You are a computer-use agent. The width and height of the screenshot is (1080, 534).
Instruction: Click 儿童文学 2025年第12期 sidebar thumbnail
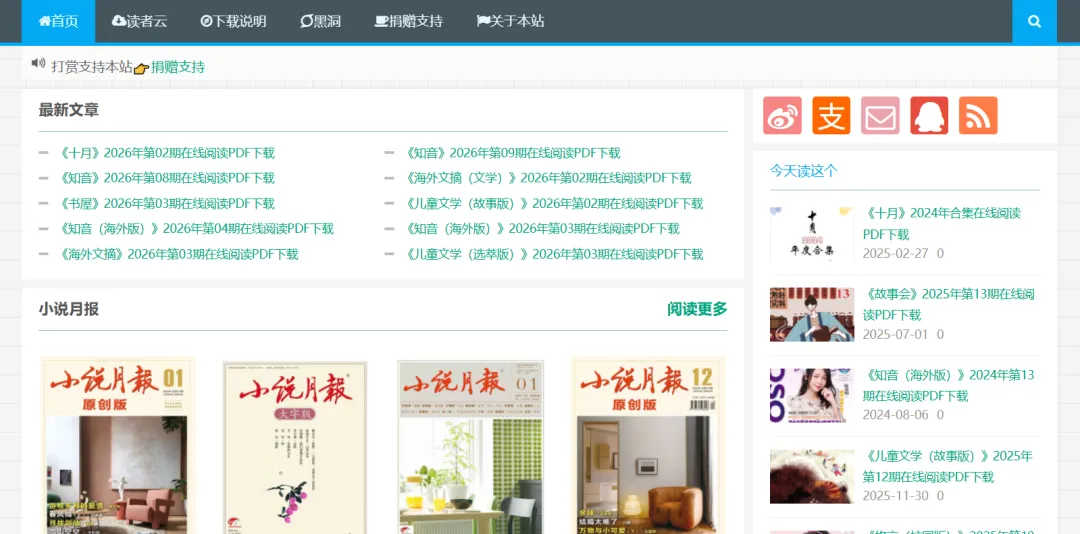(811, 477)
